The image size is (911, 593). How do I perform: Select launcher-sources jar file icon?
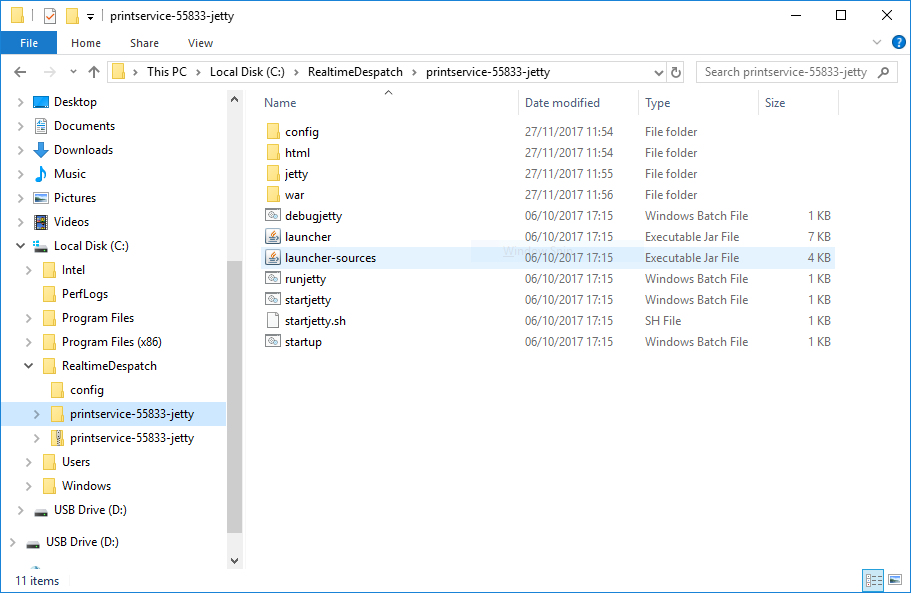coord(273,257)
